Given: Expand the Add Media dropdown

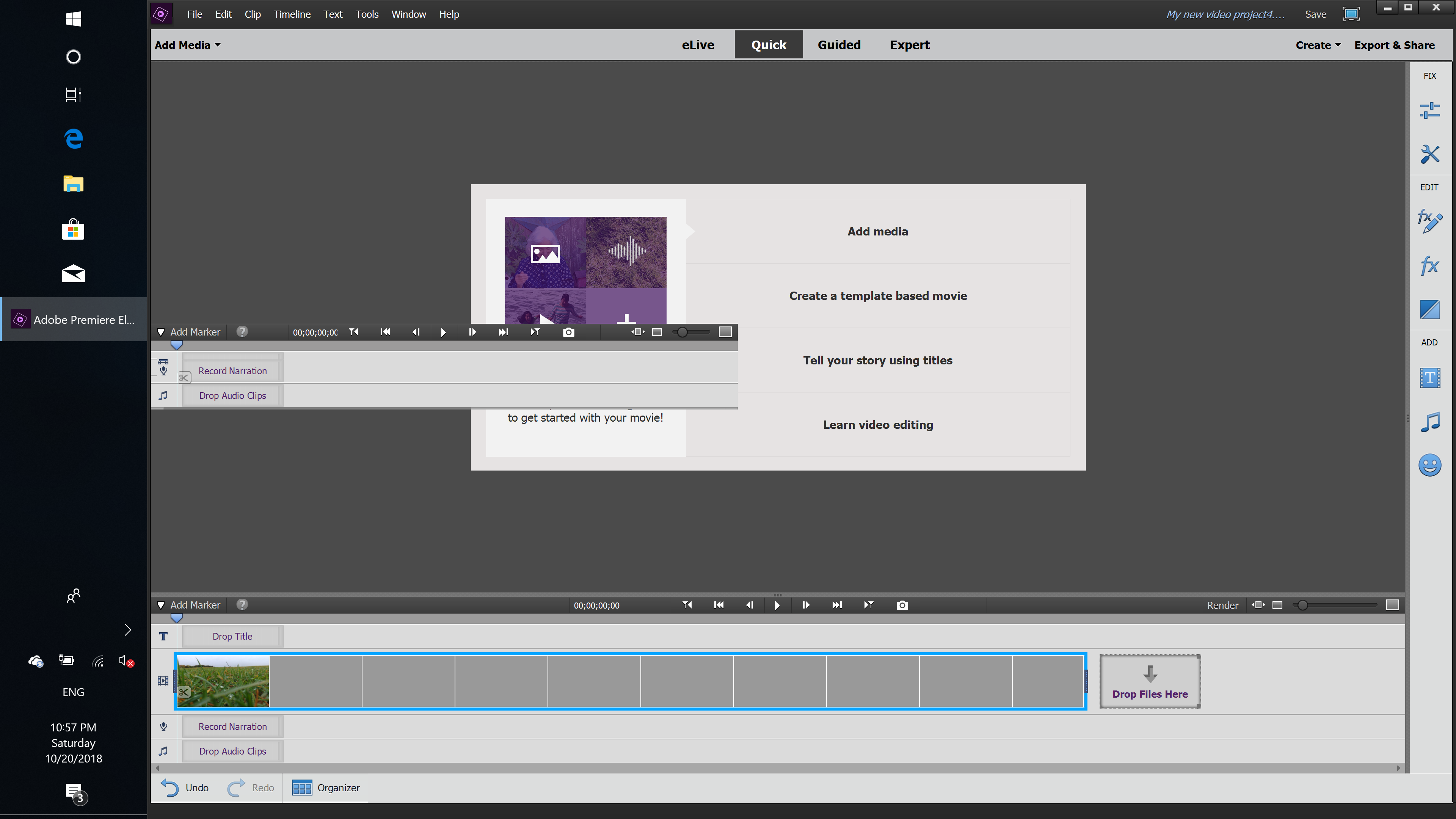Looking at the screenshot, I should tap(188, 45).
